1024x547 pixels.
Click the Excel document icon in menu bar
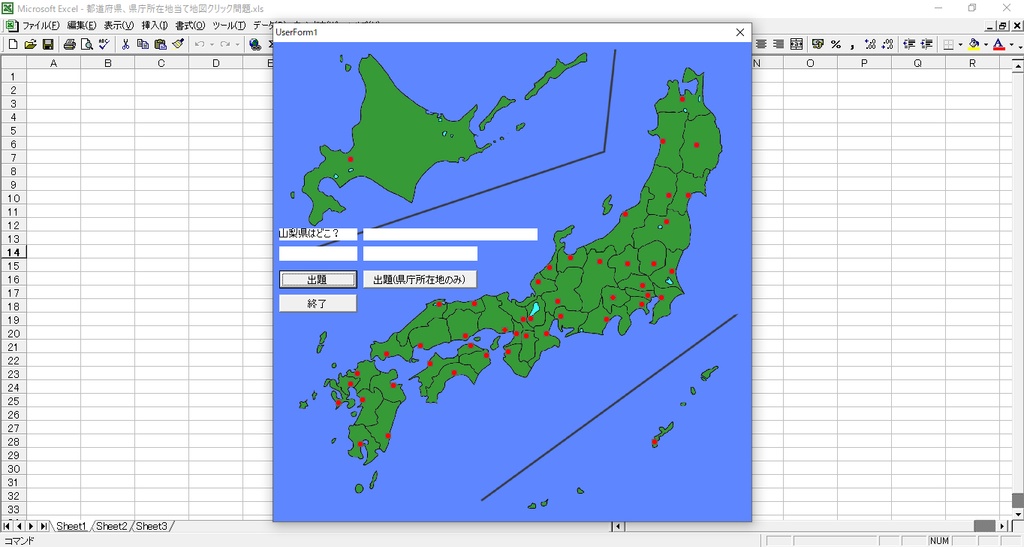pos(12,26)
